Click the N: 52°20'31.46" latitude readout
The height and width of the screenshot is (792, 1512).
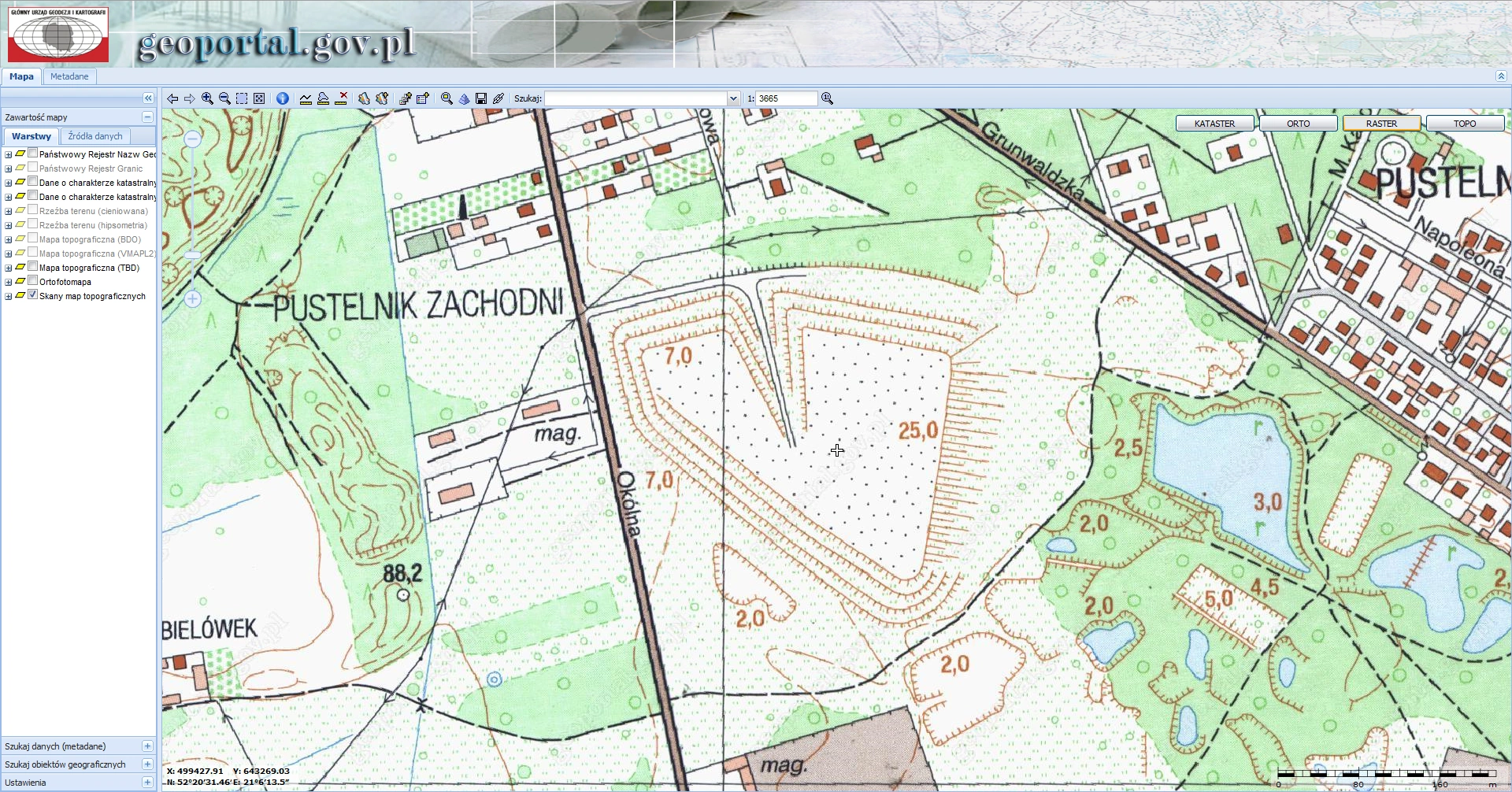point(198,782)
